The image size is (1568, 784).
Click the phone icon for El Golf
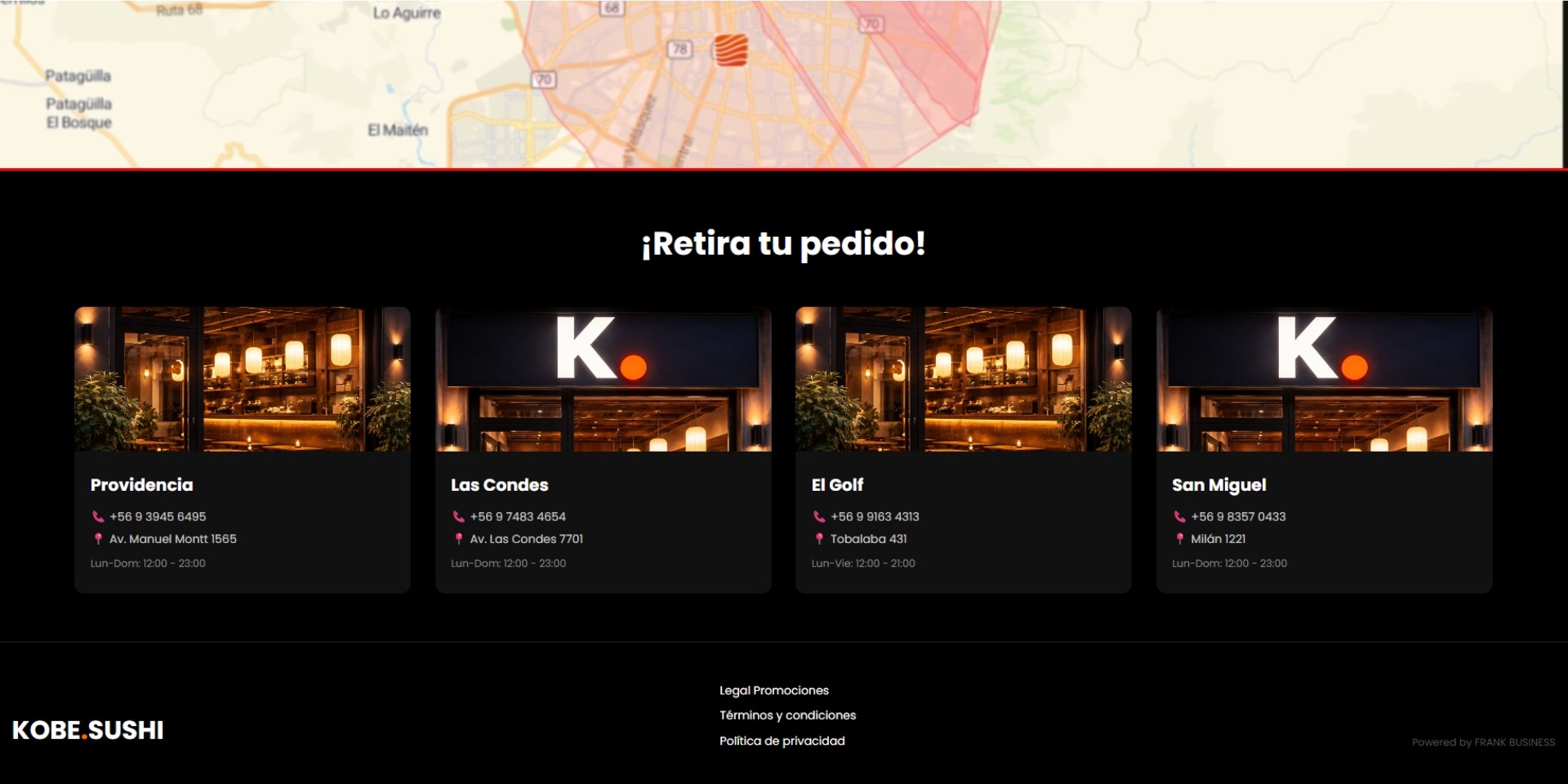pyautogui.click(x=819, y=517)
